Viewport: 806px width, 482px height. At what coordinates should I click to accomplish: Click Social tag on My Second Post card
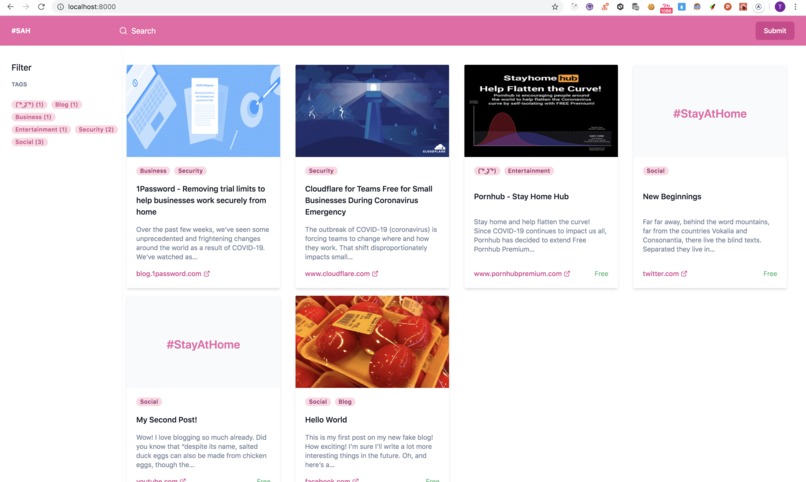click(149, 402)
